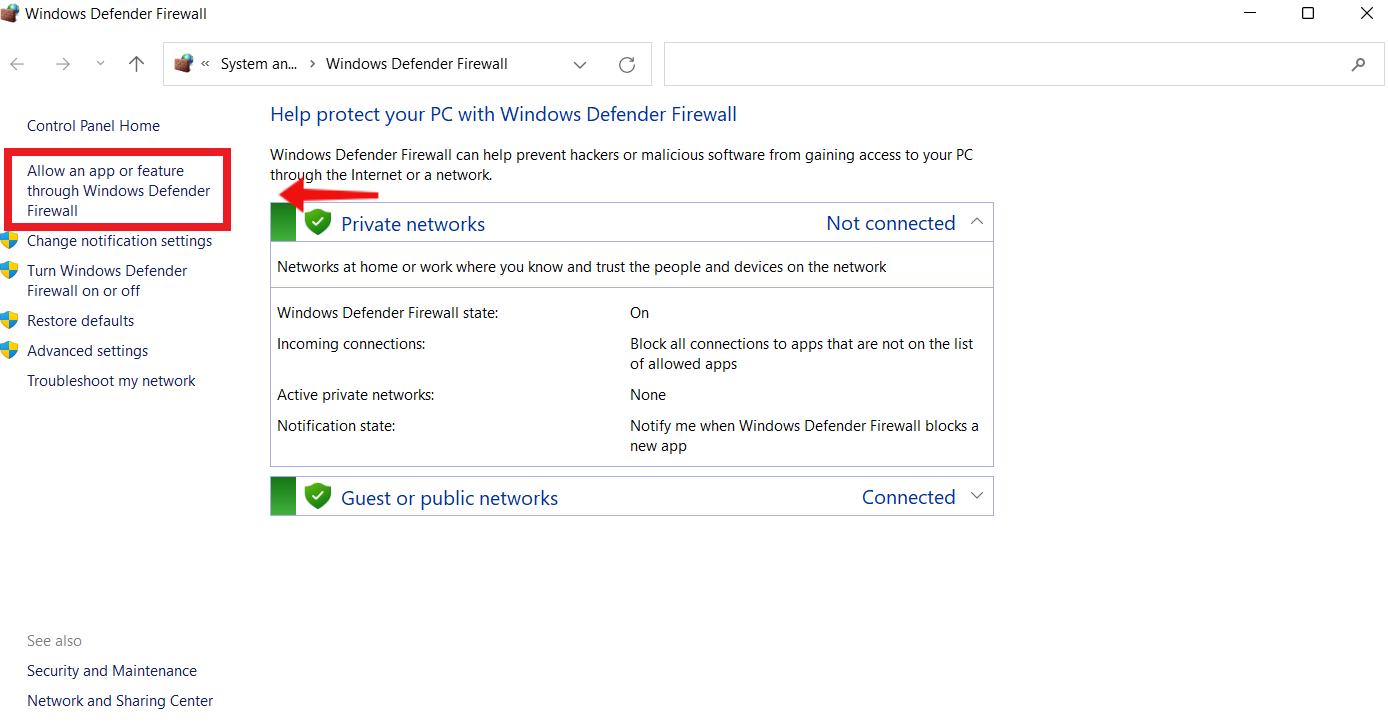Refresh the Windows Defender Firewall page
The height and width of the screenshot is (725, 1388).
627,65
